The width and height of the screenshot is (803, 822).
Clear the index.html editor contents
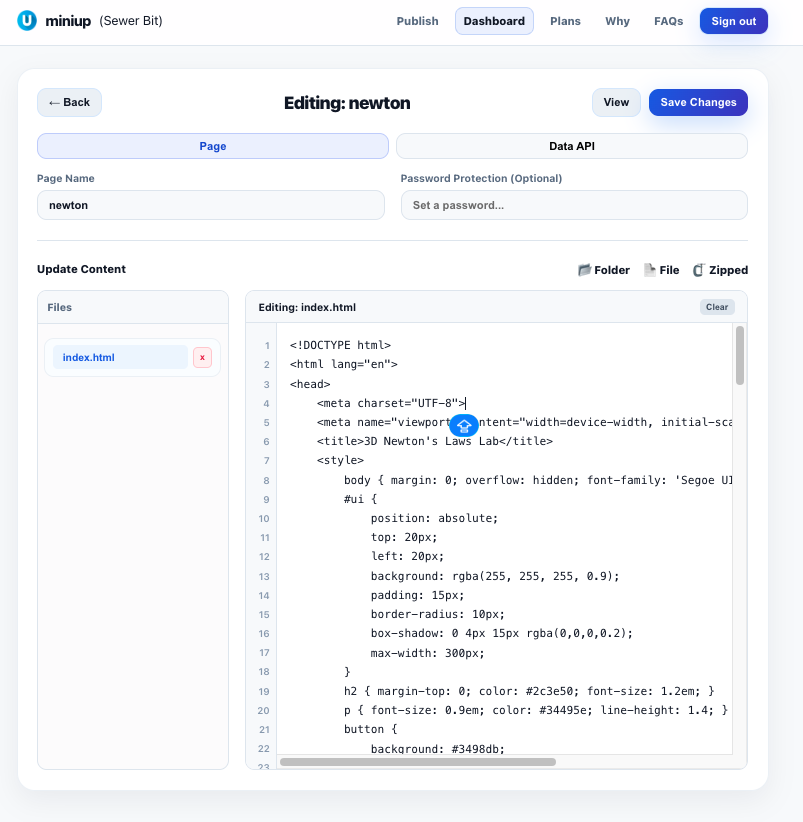pos(717,306)
